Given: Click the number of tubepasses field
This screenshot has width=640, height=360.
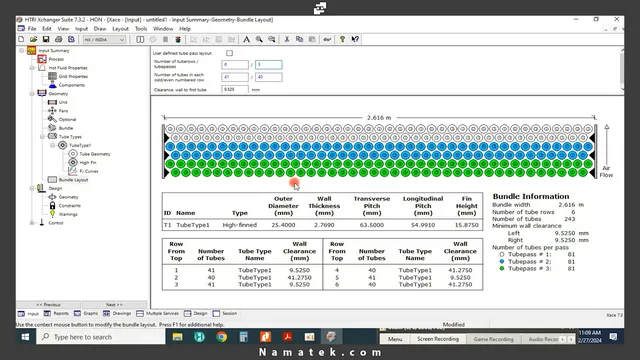Looking at the screenshot, I should click(x=269, y=64).
